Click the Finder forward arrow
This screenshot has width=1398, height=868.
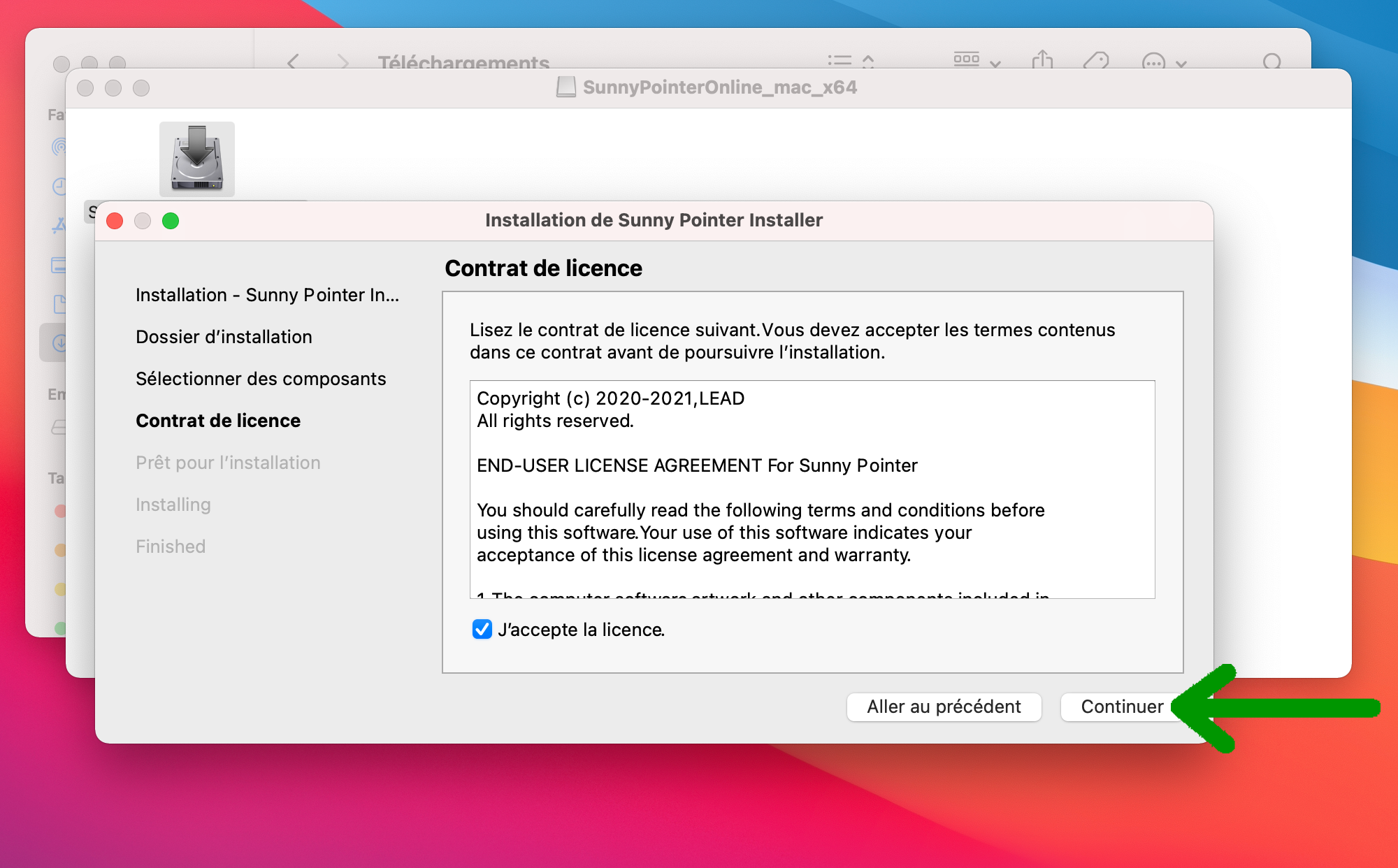(x=343, y=62)
